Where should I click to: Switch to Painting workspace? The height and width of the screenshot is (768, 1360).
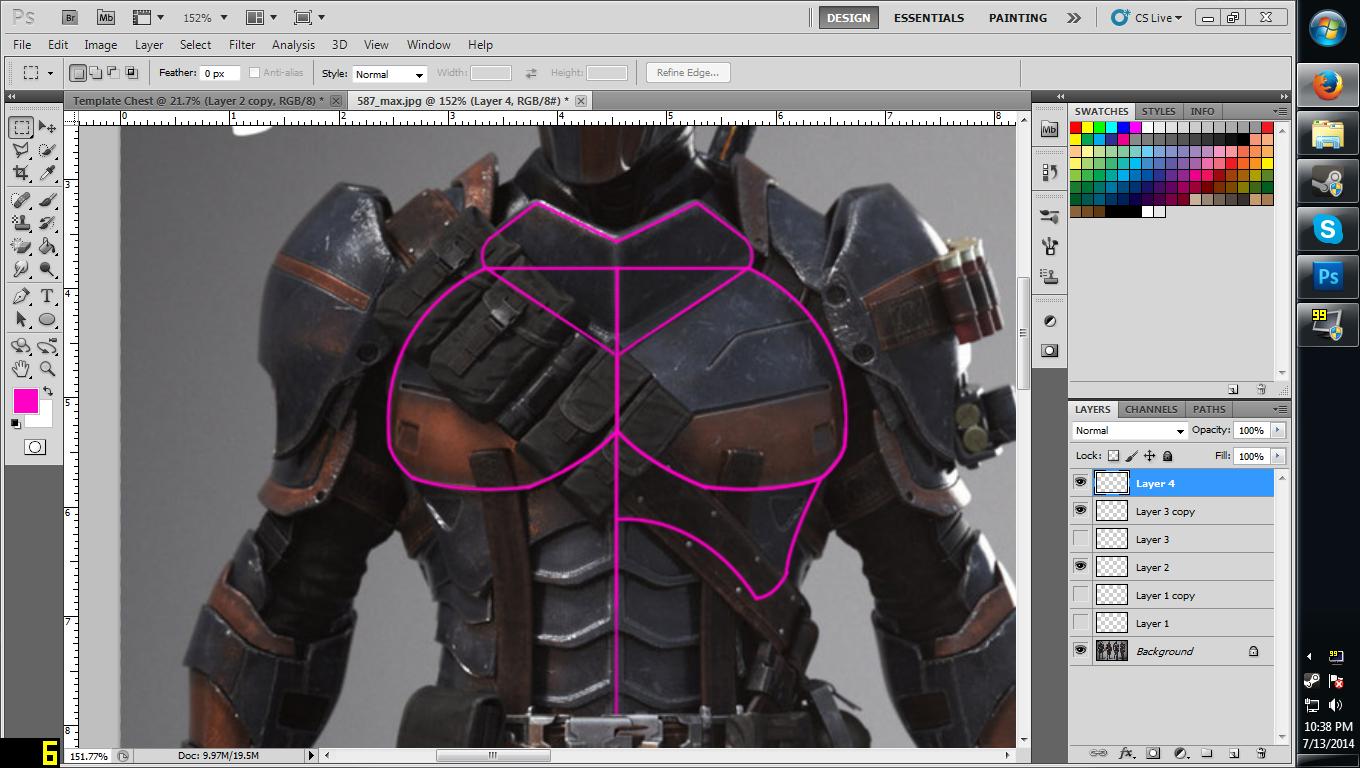click(x=1018, y=18)
